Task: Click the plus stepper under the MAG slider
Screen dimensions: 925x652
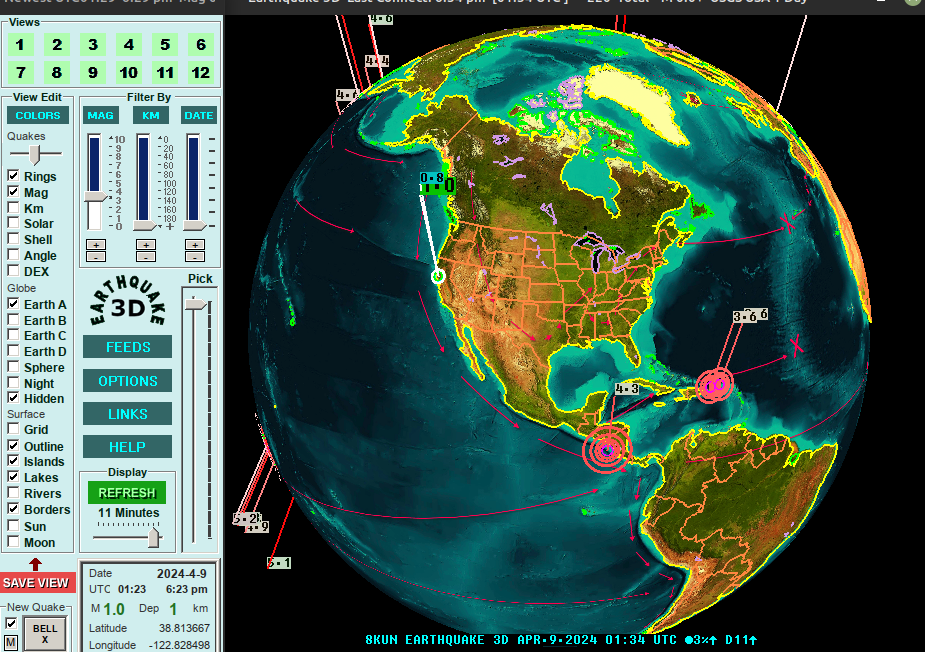Action: (x=96, y=245)
